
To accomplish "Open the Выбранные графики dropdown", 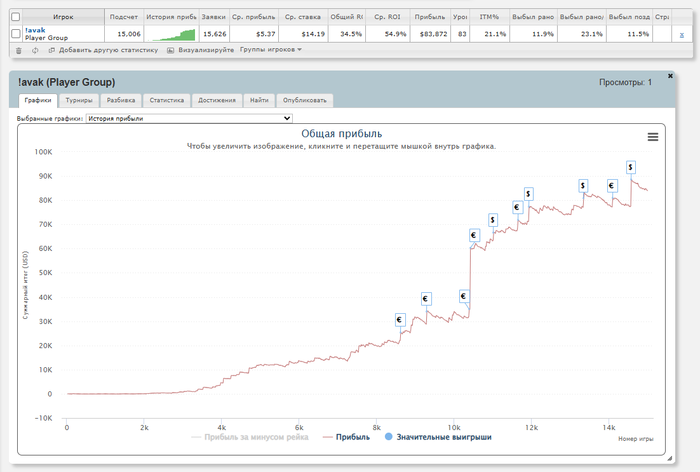I will tap(189, 118).
